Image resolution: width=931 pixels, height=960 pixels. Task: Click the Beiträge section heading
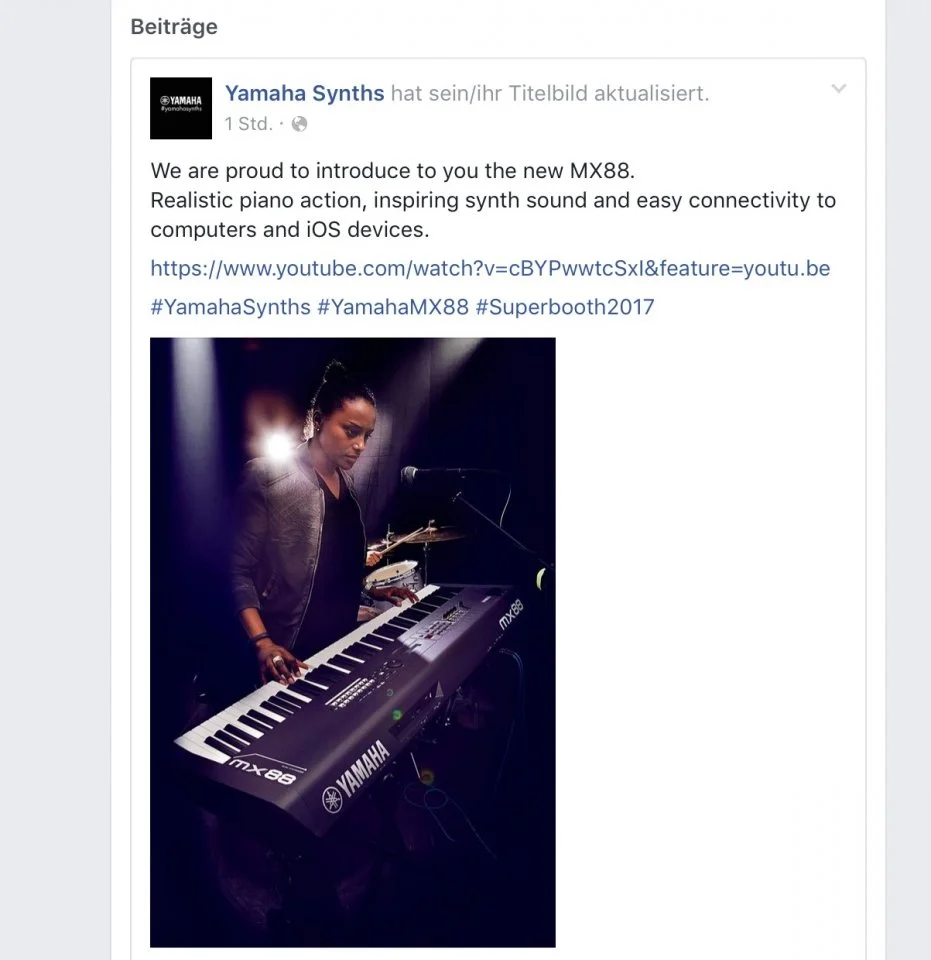pyautogui.click(x=174, y=27)
